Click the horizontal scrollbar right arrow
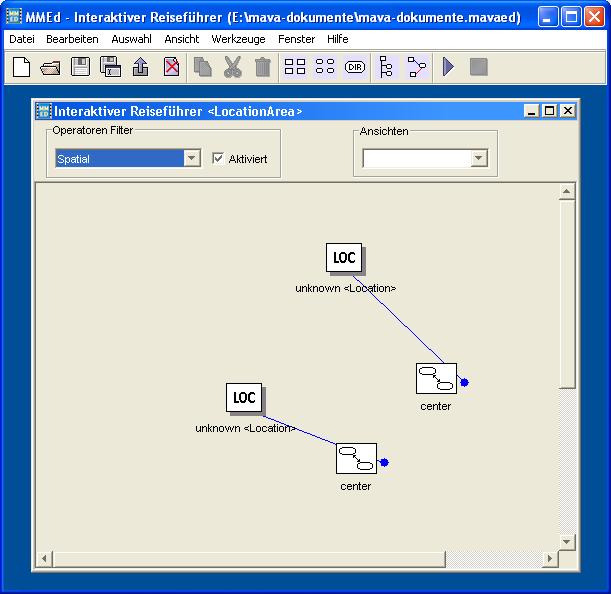This screenshot has height=594, width=611. click(x=550, y=559)
